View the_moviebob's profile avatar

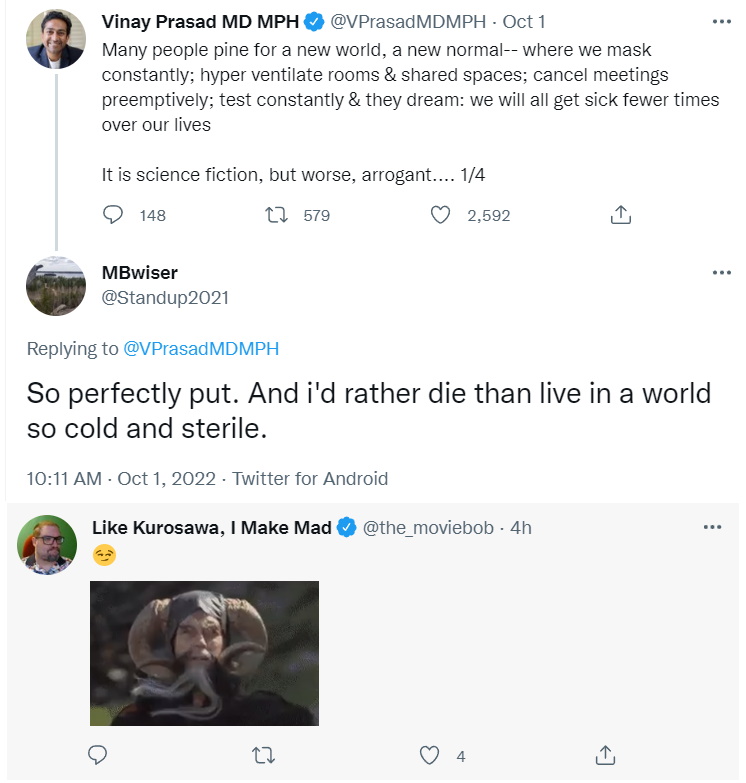(47, 545)
